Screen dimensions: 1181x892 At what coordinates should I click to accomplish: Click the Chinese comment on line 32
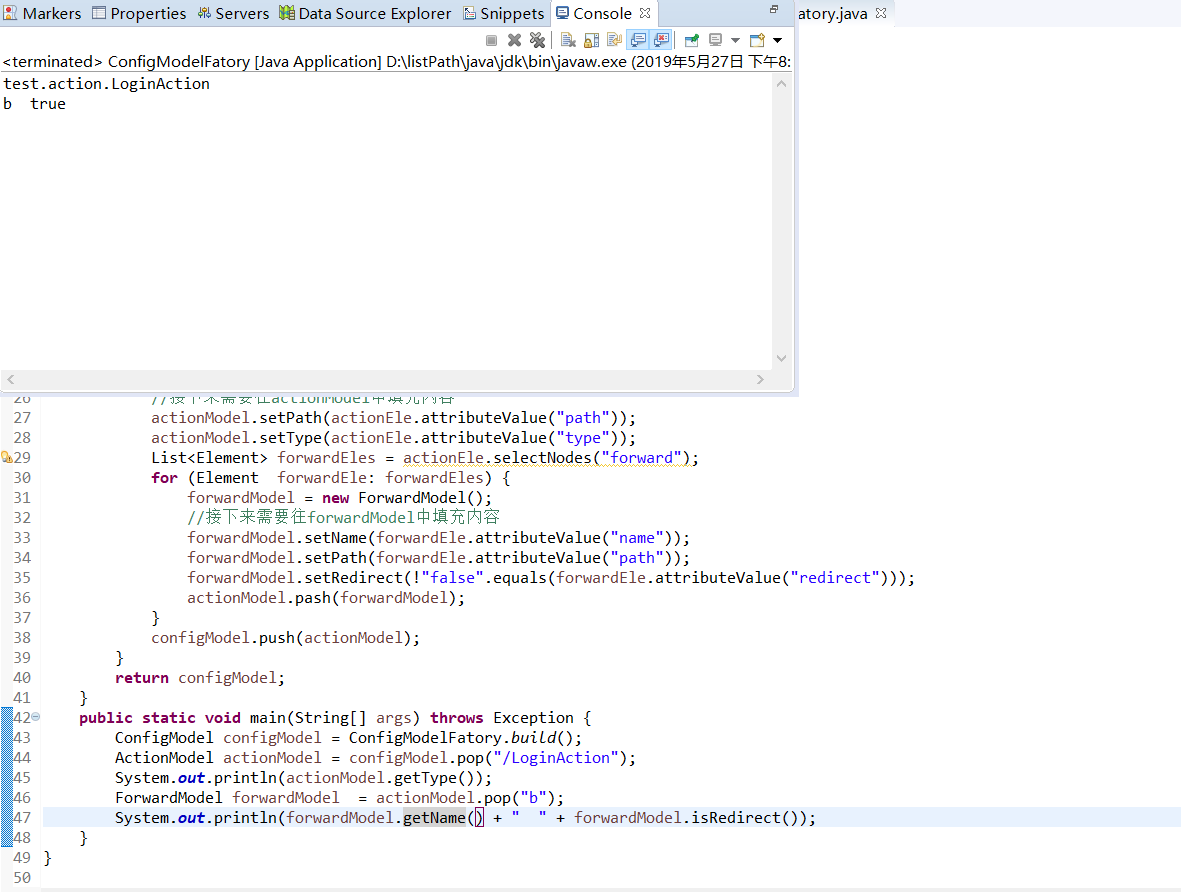click(x=343, y=517)
